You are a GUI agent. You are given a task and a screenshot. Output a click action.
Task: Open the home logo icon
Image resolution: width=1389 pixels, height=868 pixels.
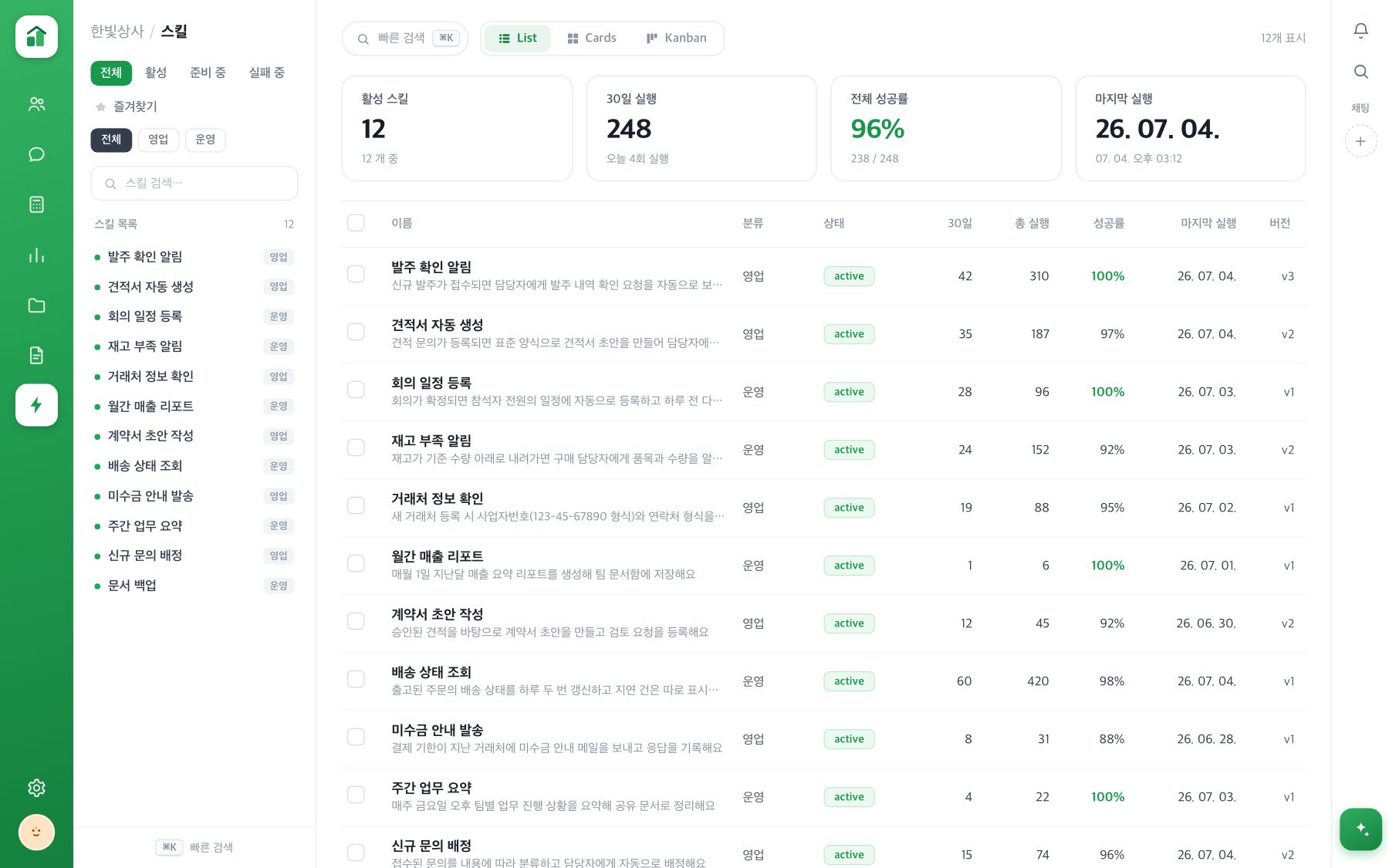pos(36,36)
